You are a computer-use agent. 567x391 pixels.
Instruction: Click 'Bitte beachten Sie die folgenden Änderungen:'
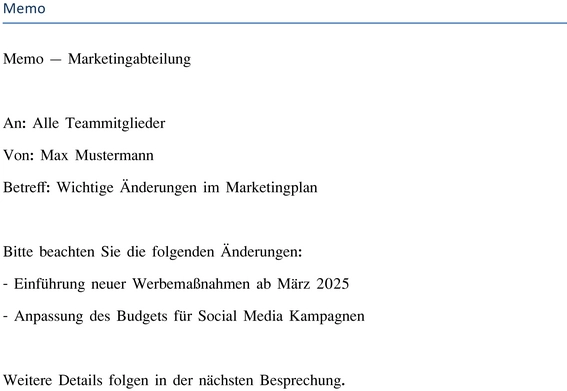coord(153,251)
